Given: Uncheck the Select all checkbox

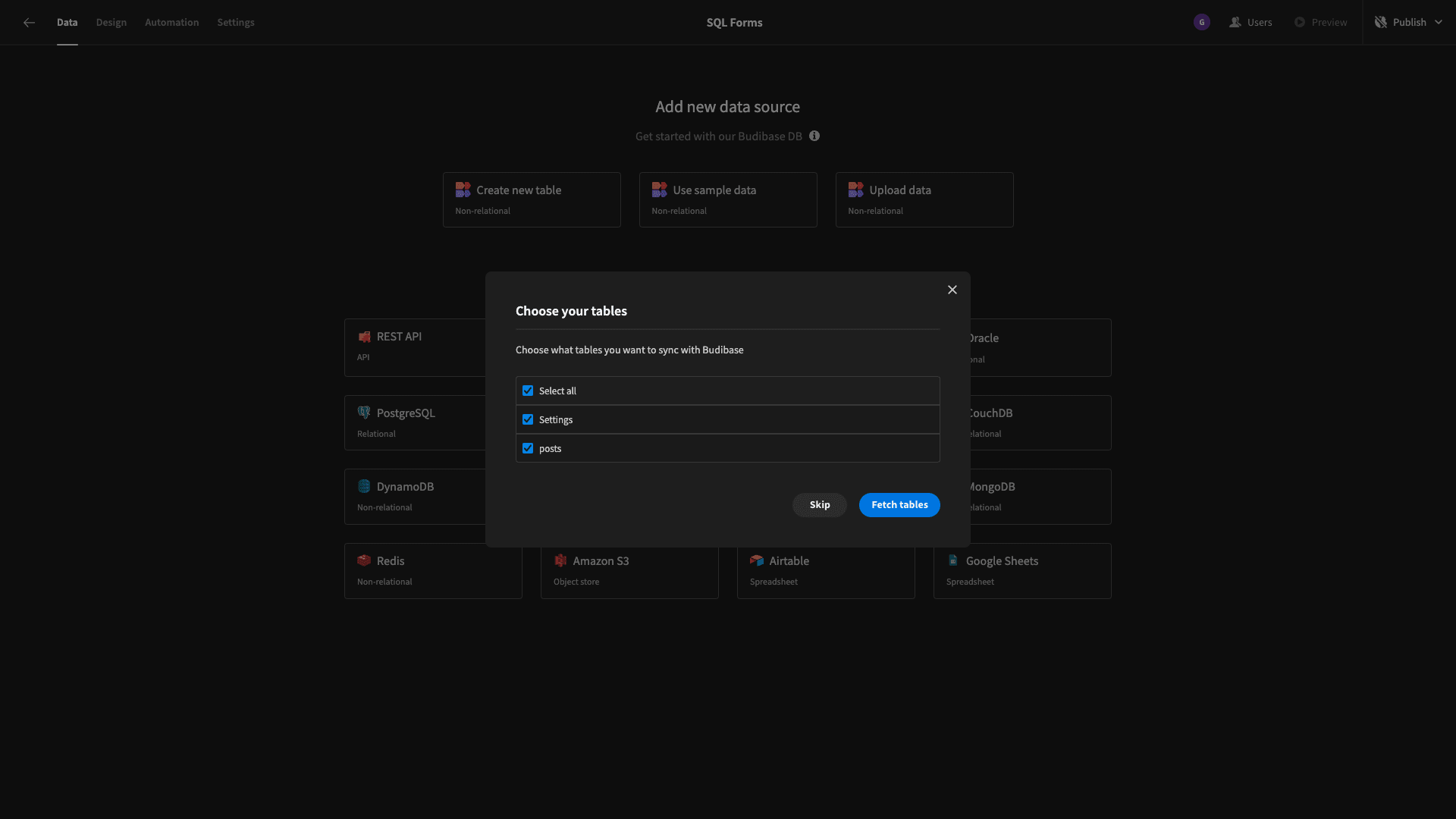Looking at the screenshot, I should click(x=528, y=391).
